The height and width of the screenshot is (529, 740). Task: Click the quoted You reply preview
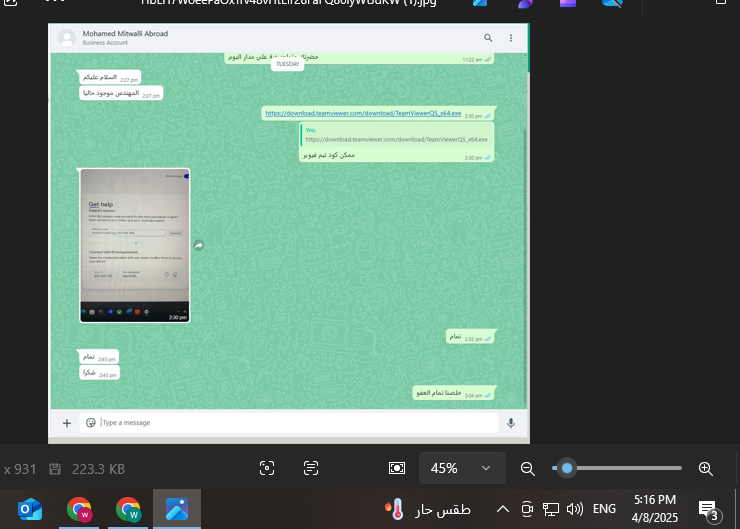396,135
